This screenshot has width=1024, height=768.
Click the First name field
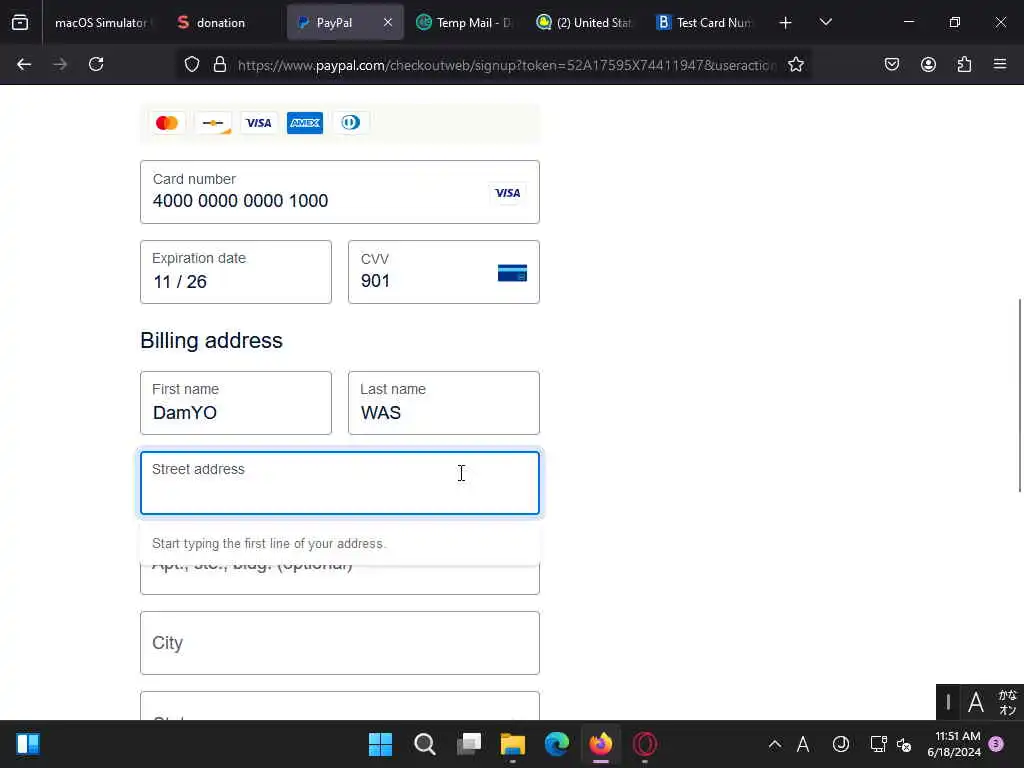click(236, 403)
